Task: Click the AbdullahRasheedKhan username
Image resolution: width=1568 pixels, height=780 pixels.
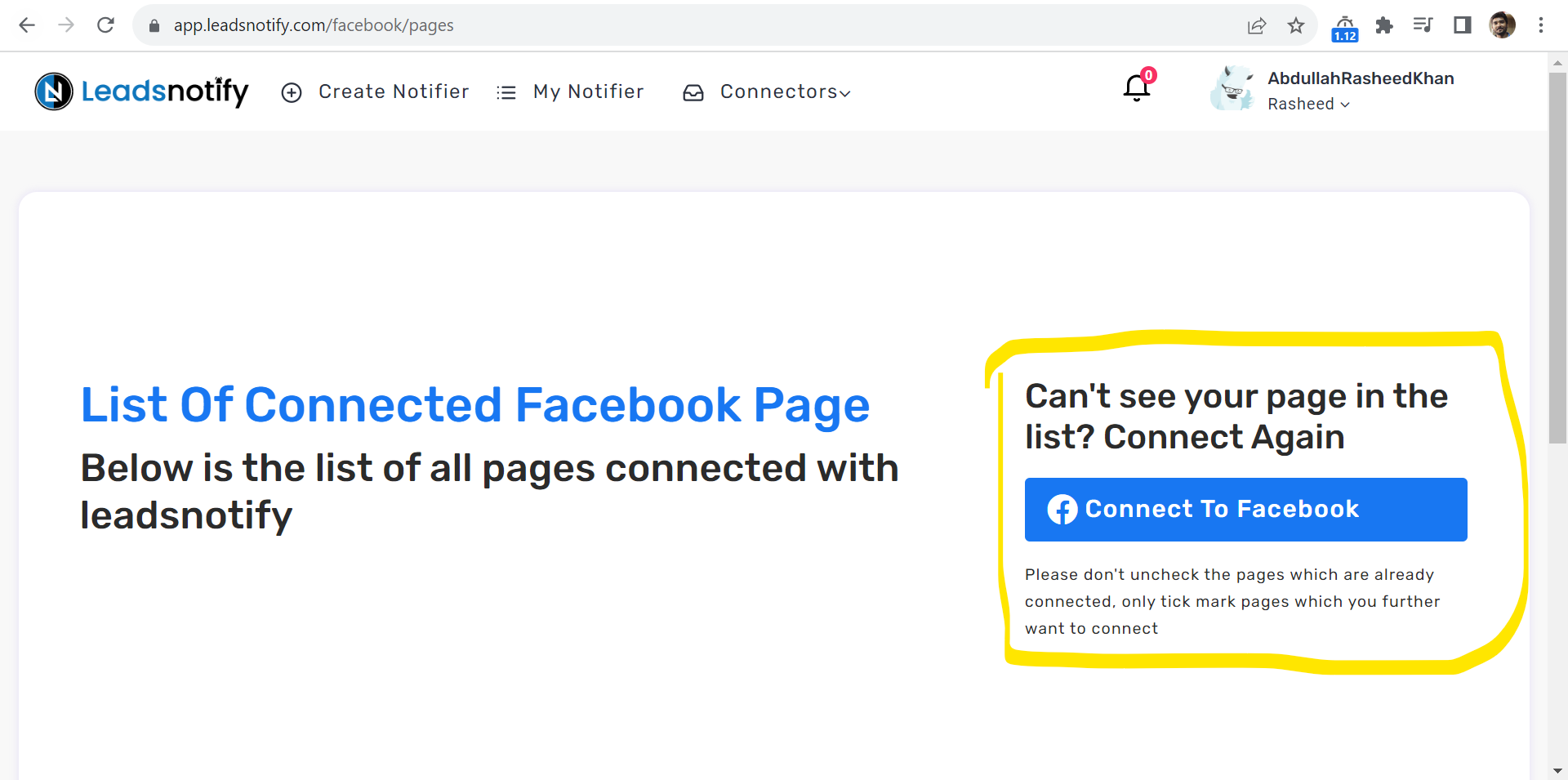Action: coord(1361,78)
